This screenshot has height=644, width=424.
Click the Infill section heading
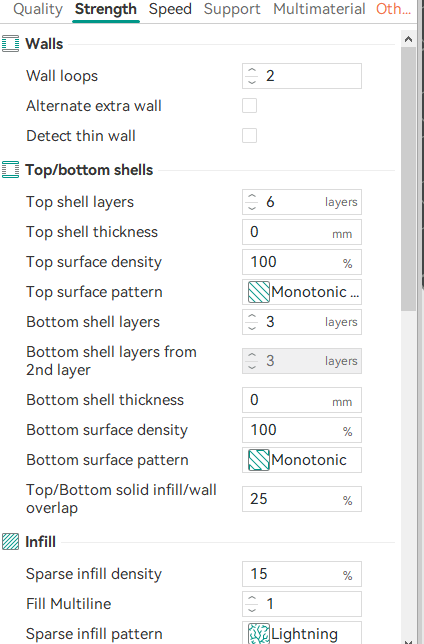tap(40, 542)
